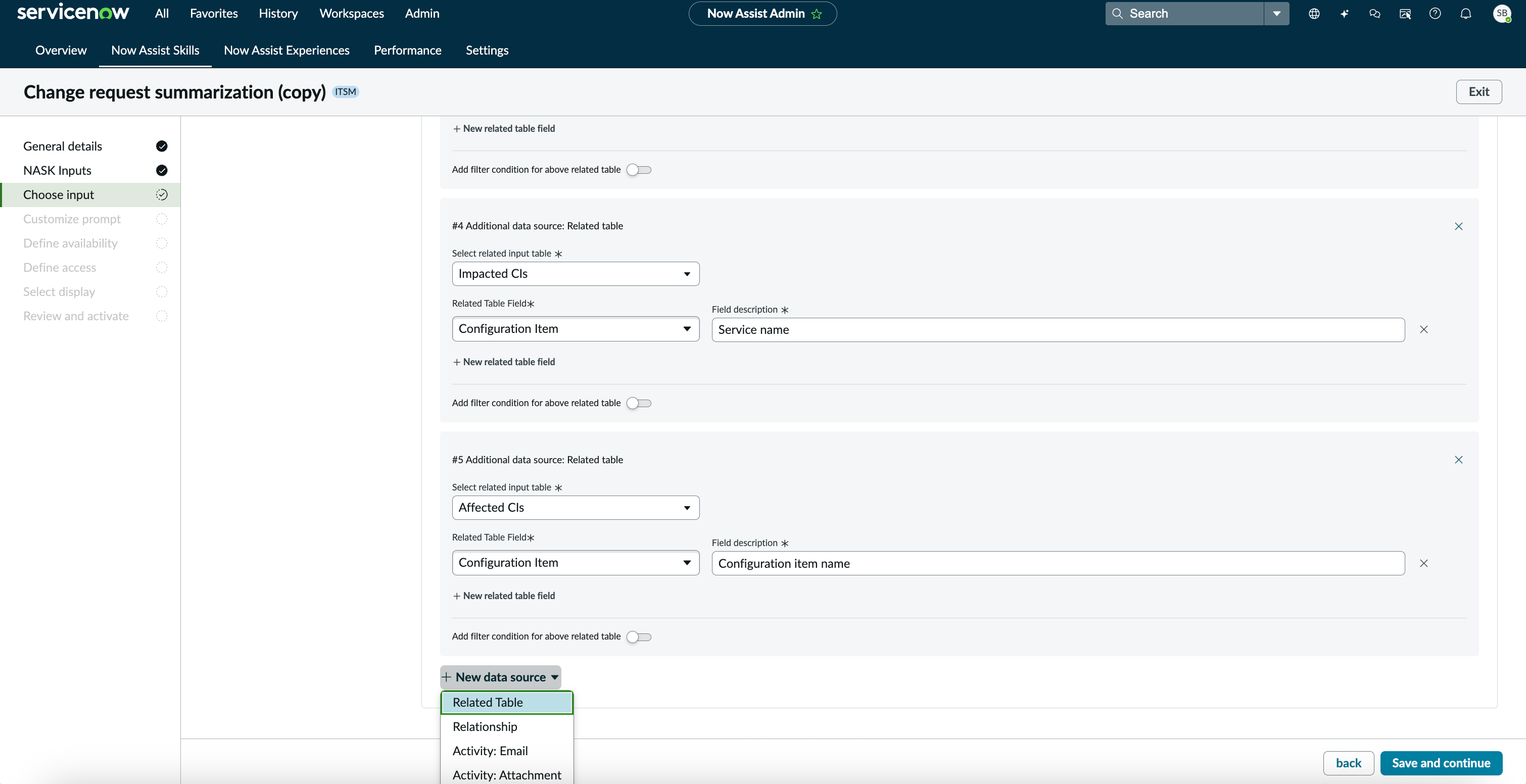Screen dimensions: 1526x784
Task: Switch to the Now Assist Skills tab
Action: tap(155, 51)
